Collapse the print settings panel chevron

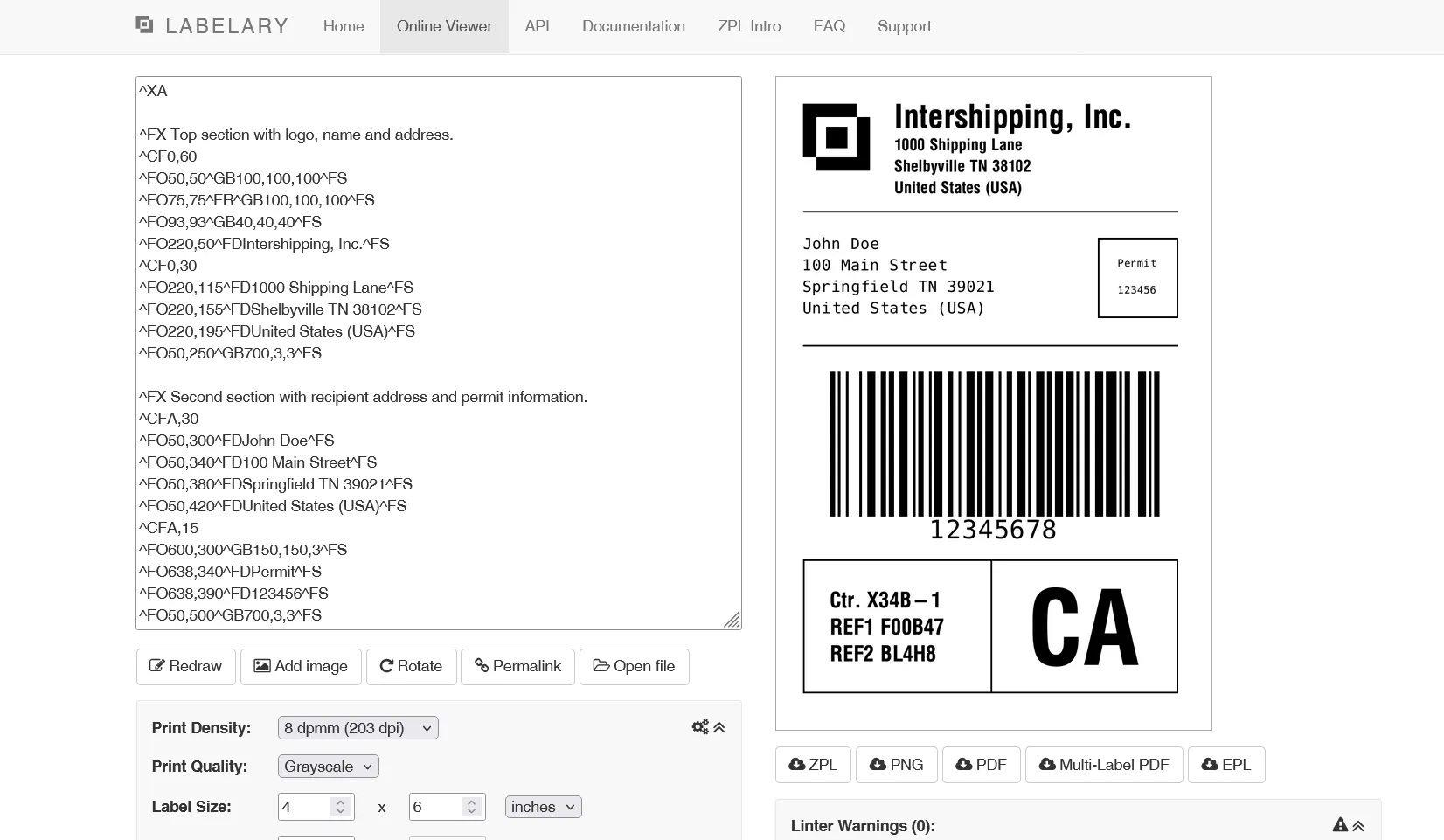(x=719, y=727)
